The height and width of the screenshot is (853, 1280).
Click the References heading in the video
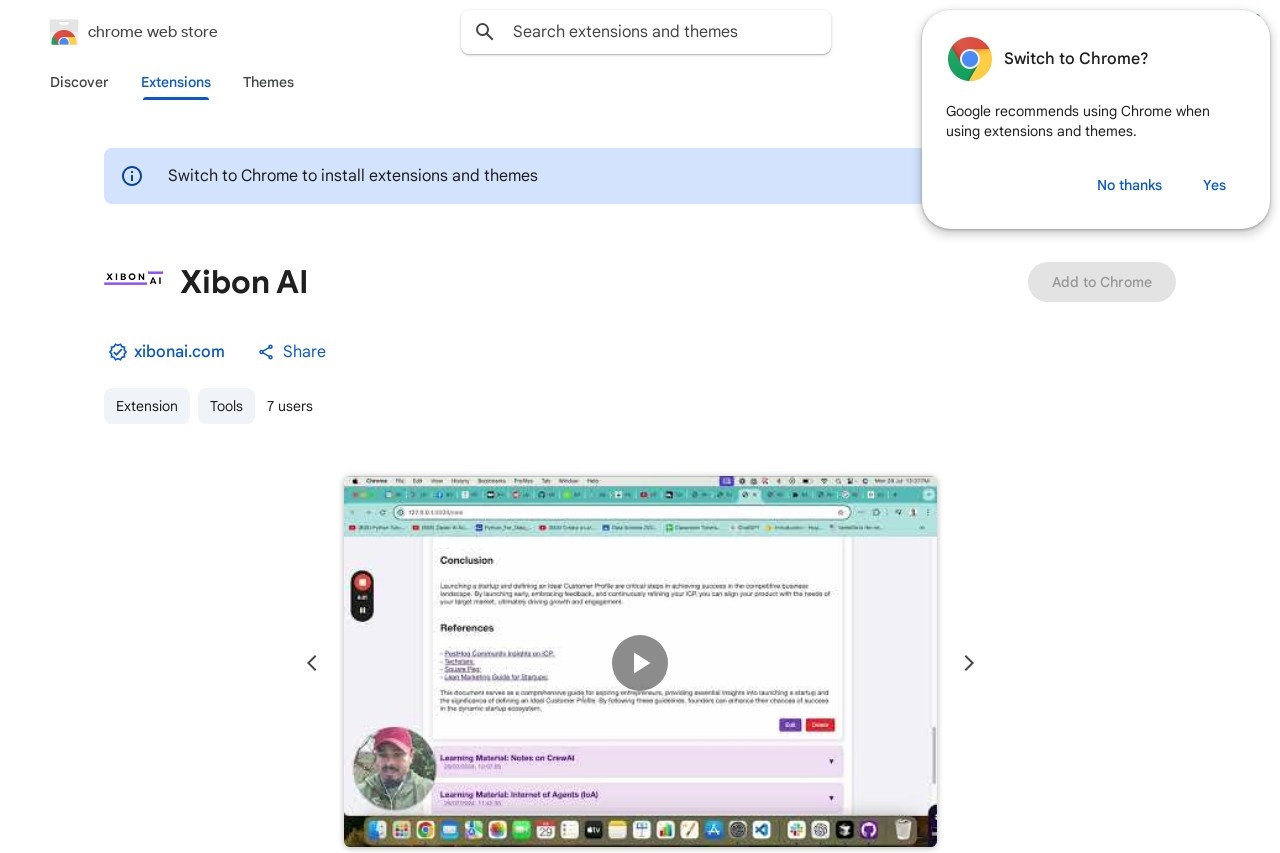click(x=467, y=628)
